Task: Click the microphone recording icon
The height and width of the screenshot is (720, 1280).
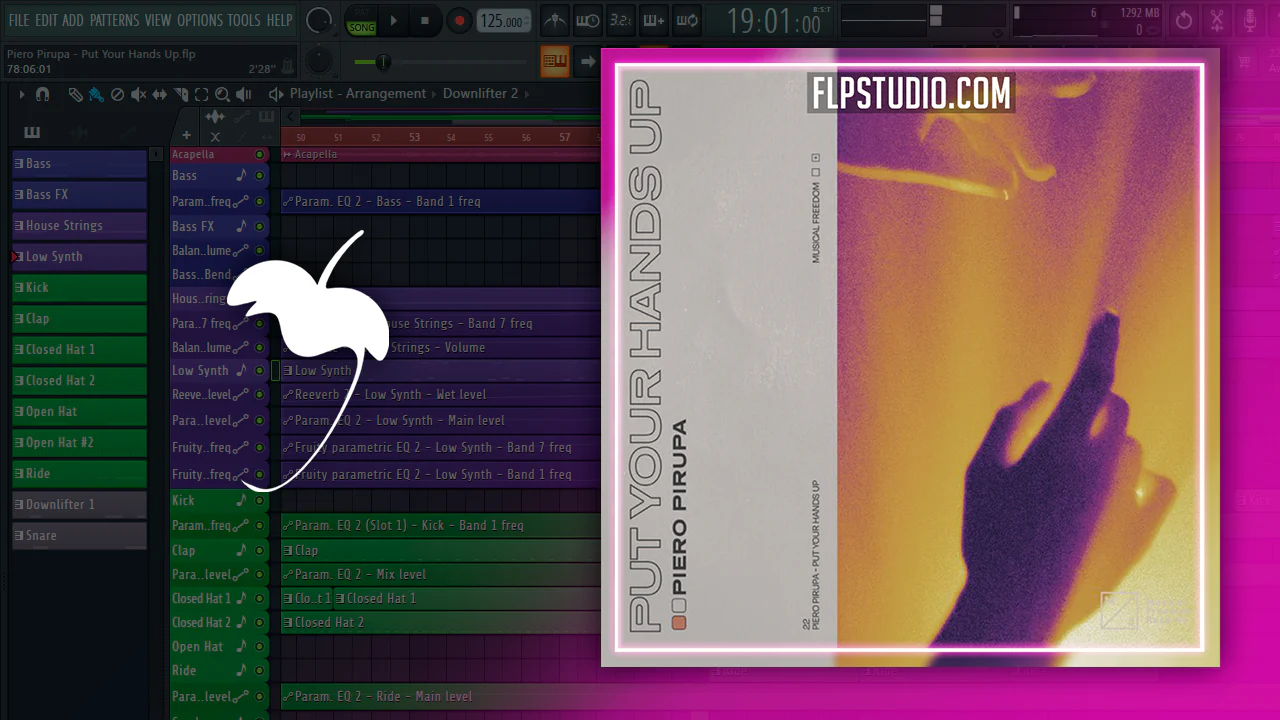Action: pyautogui.click(x=1250, y=20)
